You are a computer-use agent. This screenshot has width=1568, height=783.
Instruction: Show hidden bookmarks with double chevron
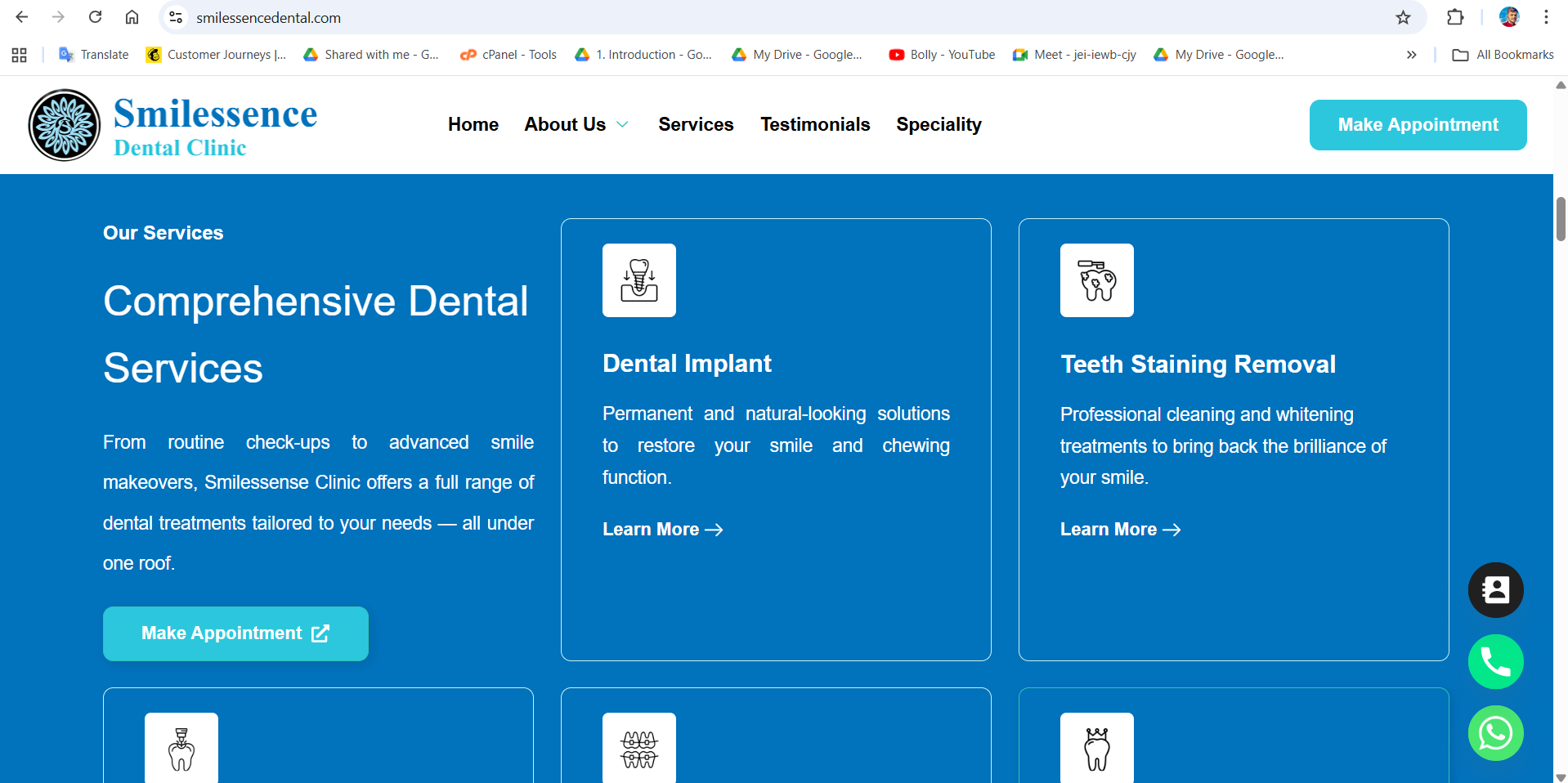point(1411,55)
